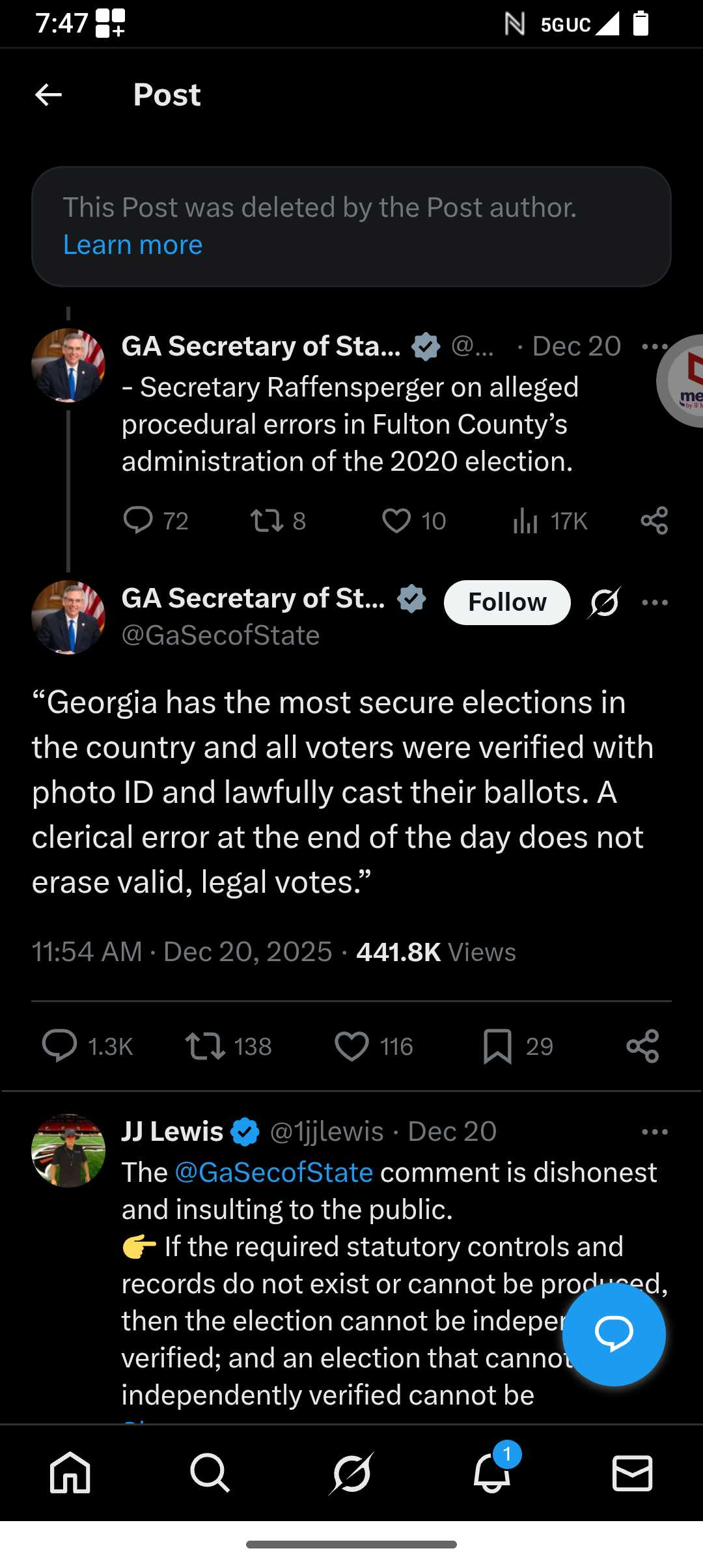Screen dimensions: 703x1568
Task: Open Learn more about deleted post
Action: (x=133, y=245)
